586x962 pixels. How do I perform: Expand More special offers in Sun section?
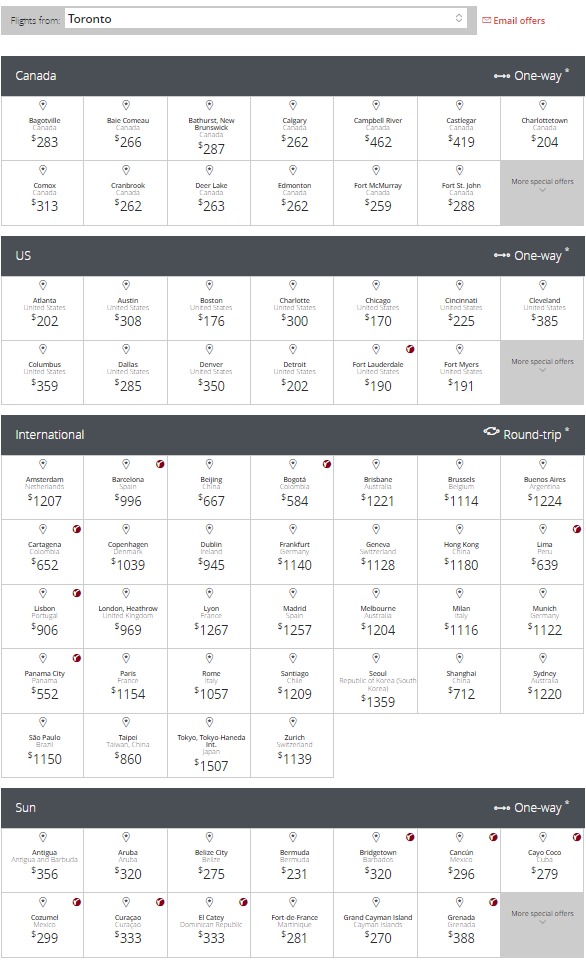pyautogui.click(x=542, y=925)
